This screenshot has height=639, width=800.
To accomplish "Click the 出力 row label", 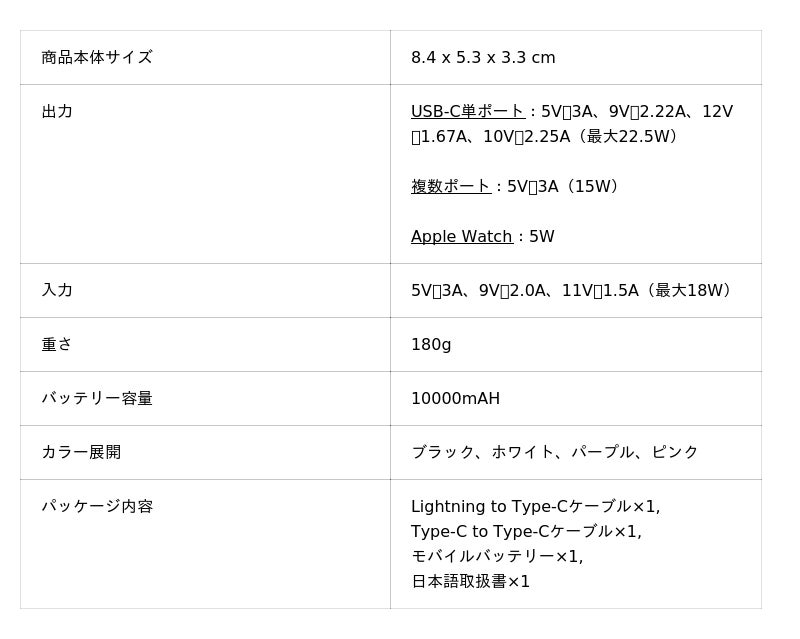I will pos(57,111).
